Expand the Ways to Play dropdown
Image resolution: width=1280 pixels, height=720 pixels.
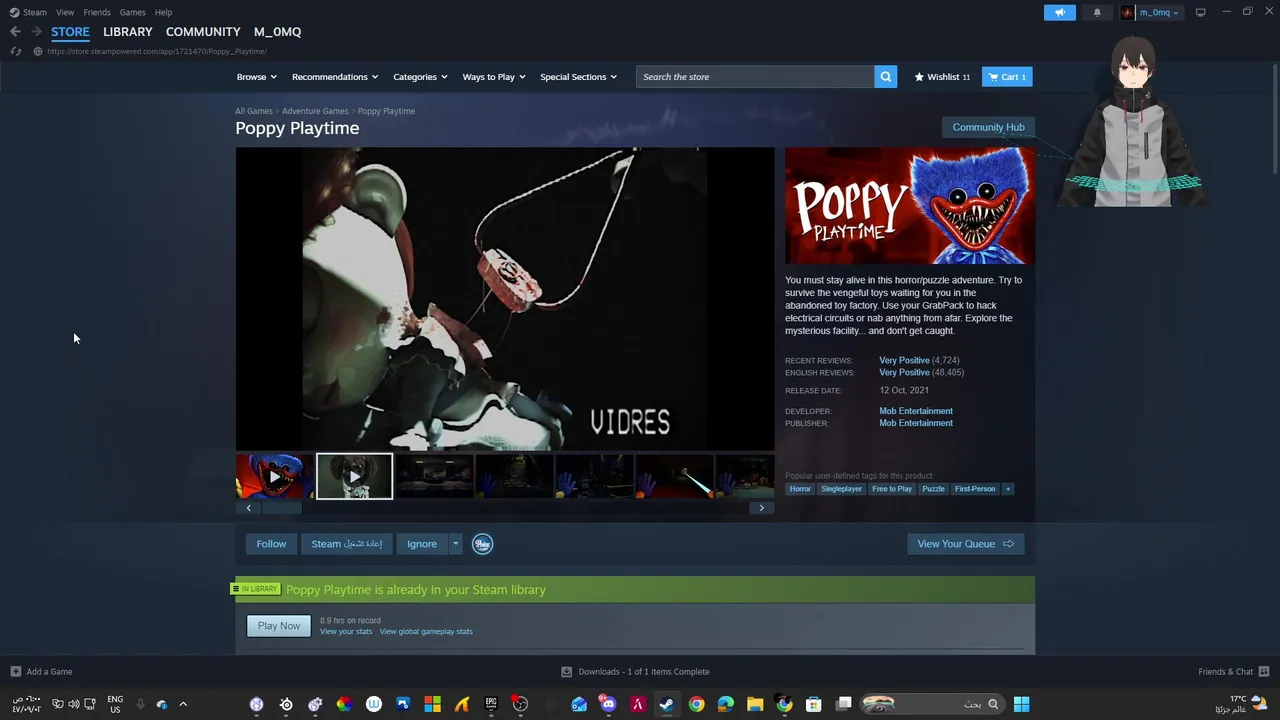494,77
